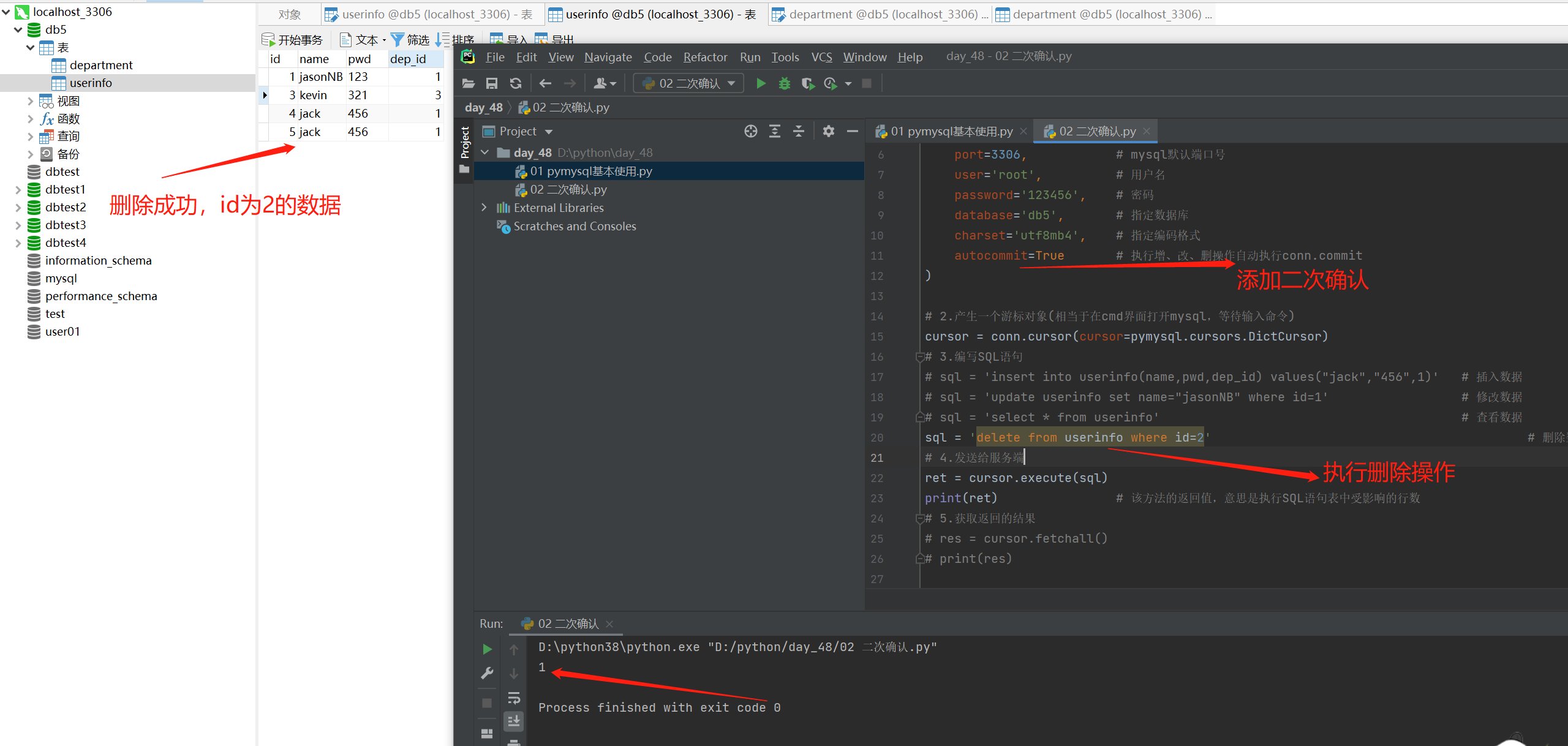Click the synchronize/reload icon in toolbar
The height and width of the screenshot is (746, 1568).
tap(516, 83)
